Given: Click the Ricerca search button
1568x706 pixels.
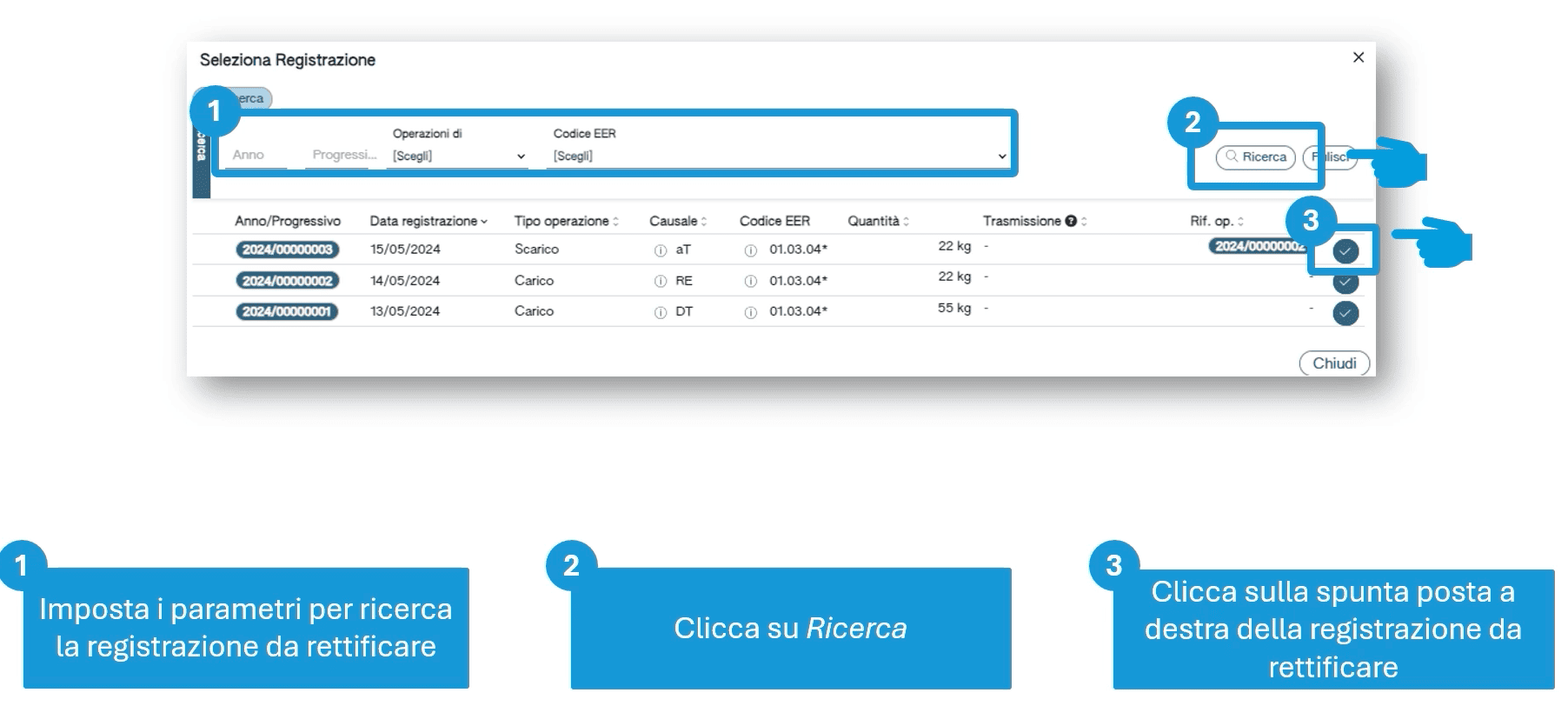Looking at the screenshot, I should click(x=1255, y=157).
